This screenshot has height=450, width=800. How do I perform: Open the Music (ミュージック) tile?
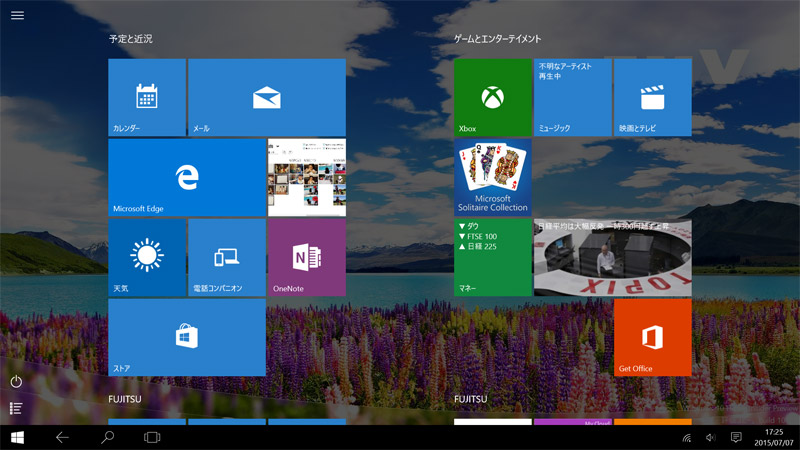pos(572,97)
